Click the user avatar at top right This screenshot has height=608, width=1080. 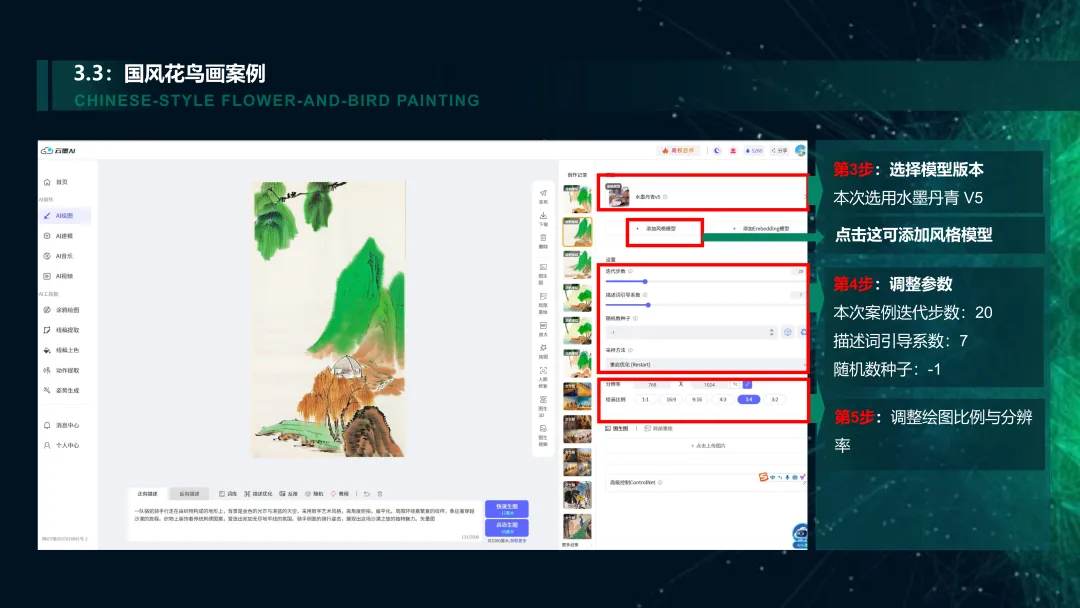tap(800, 150)
